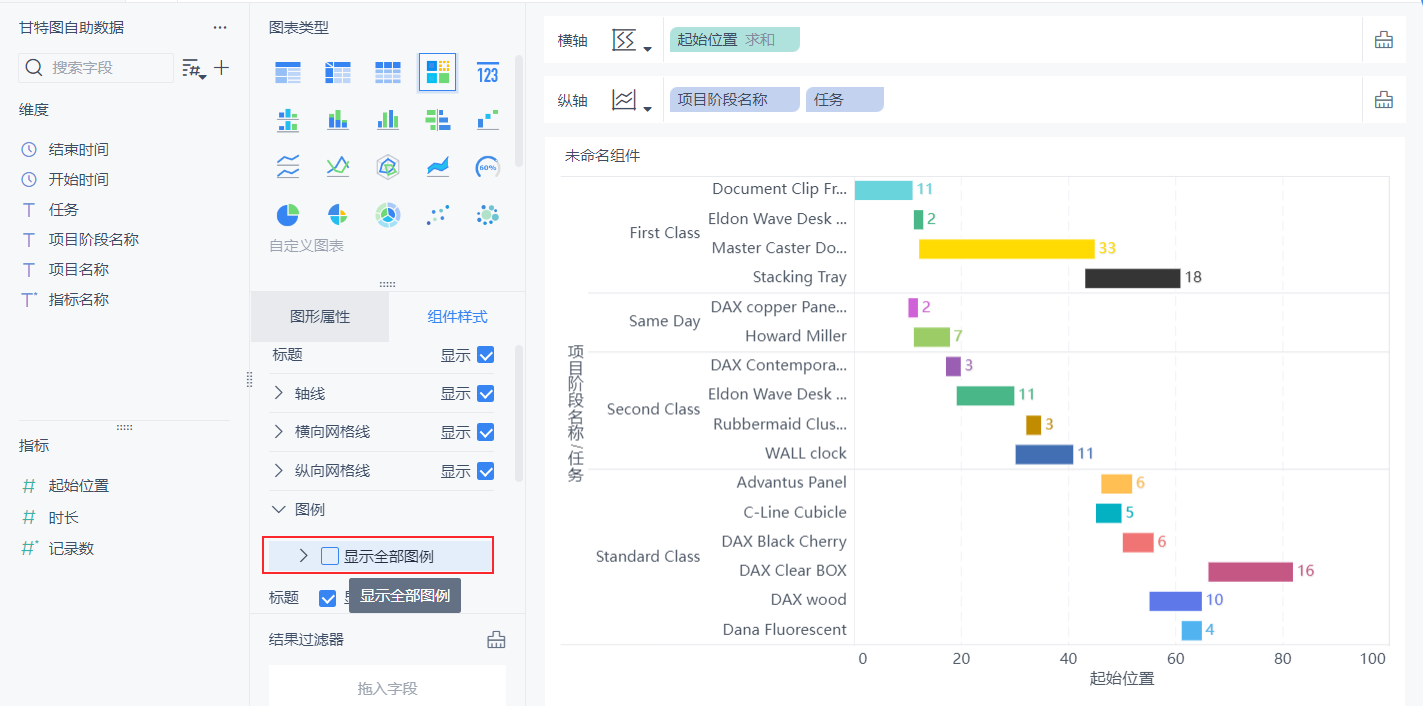Pick the radar chart type
1423x706 pixels.
(x=388, y=167)
